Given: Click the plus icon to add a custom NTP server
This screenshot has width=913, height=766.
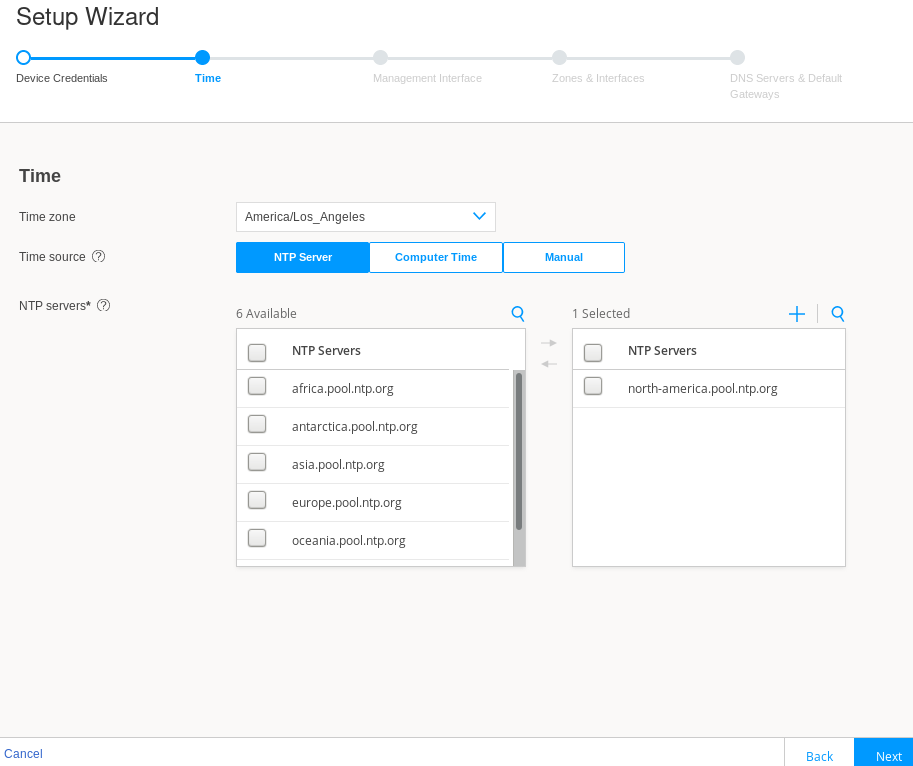Looking at the screenshot, I should tap(797, 313).
